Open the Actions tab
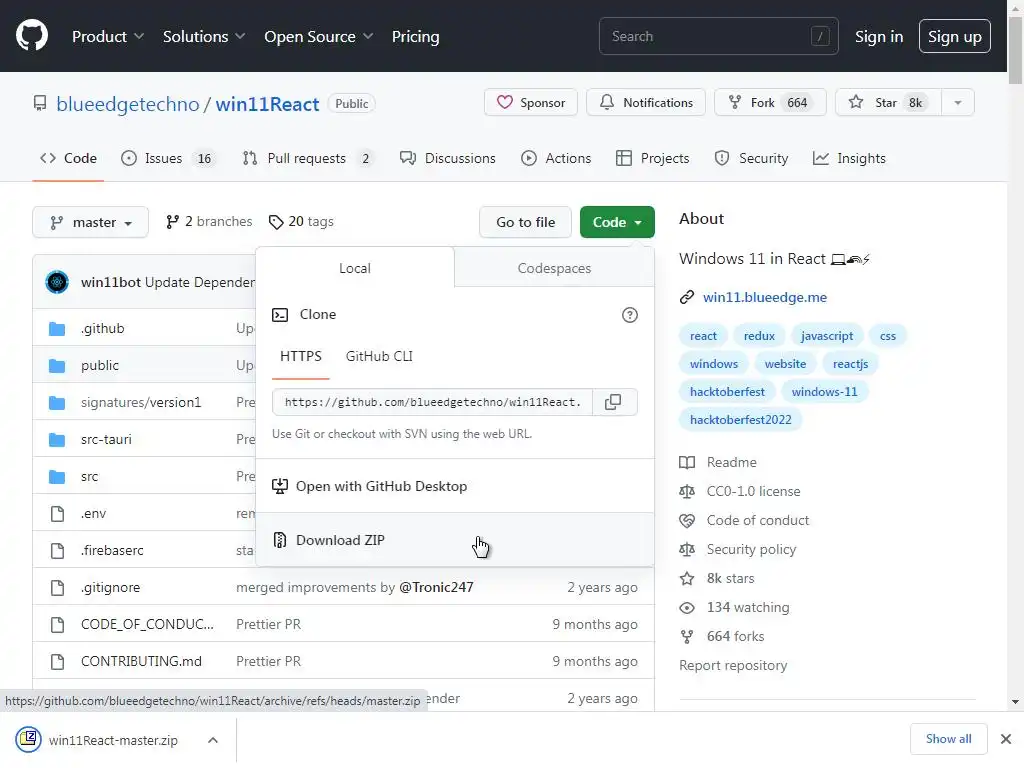This screenshot has width=1024, height=768. [556, 159]
